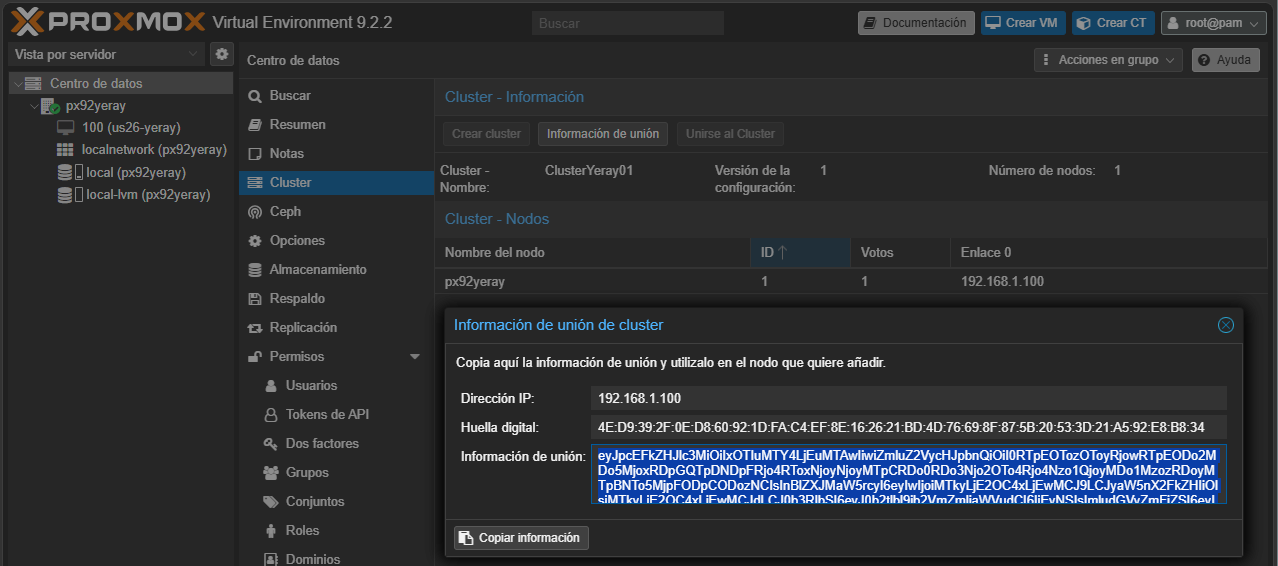Click the Crear CT button
The image size is (1278, 566).
point(1113,23)
